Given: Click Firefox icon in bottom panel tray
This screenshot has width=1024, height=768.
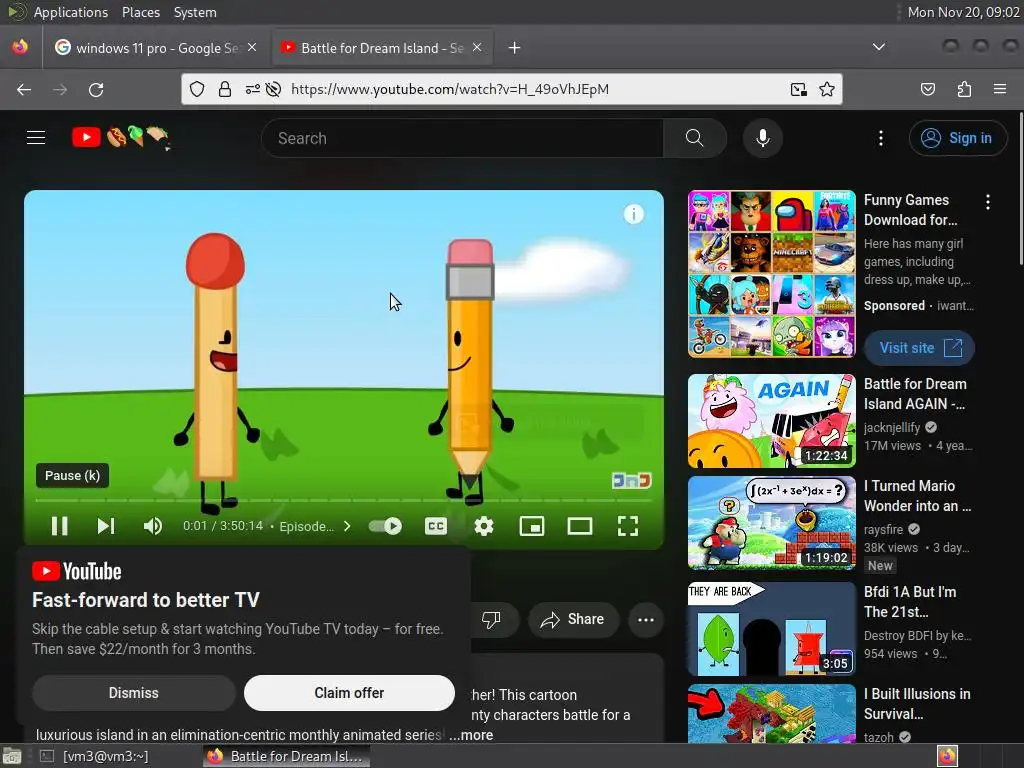Looking at the screenshot, I should pos(947,756).
